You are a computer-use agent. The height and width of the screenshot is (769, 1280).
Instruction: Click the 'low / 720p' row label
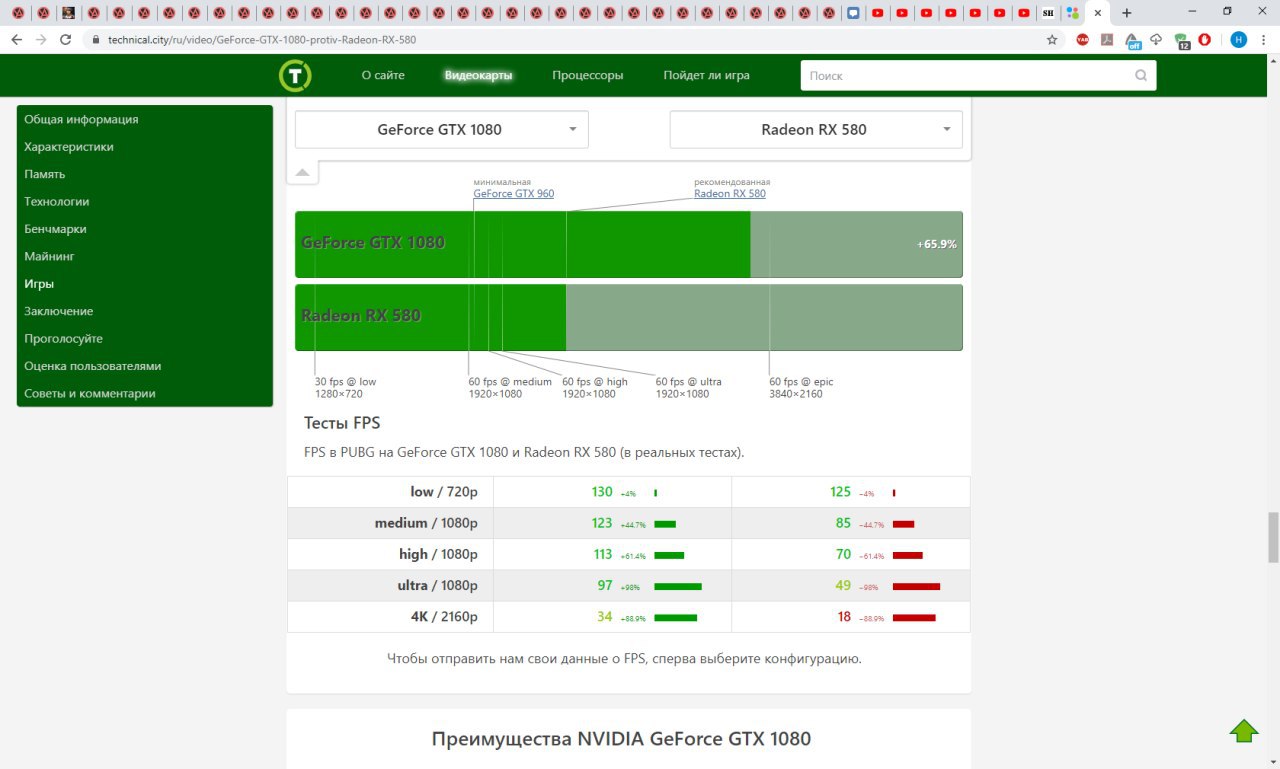tap(444, 492)
